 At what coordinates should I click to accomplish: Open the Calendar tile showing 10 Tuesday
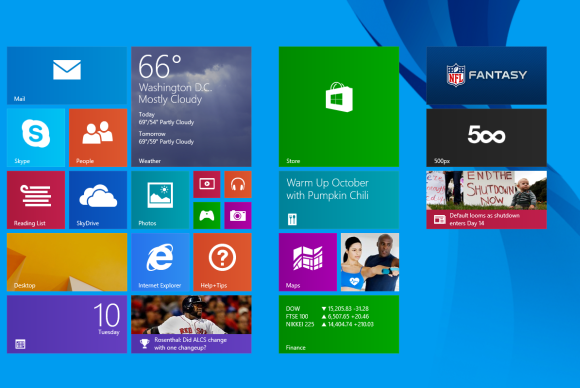67,324
